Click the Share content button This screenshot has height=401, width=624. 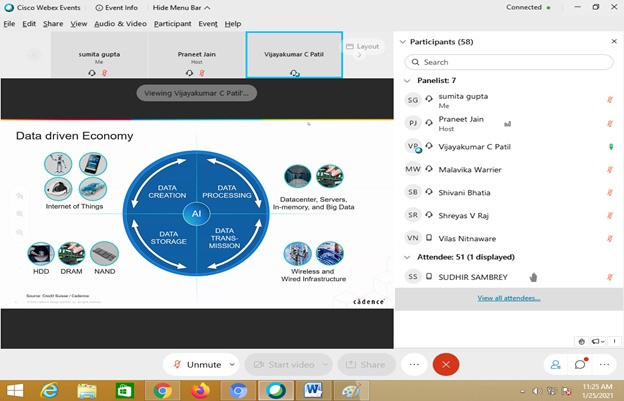366,364
